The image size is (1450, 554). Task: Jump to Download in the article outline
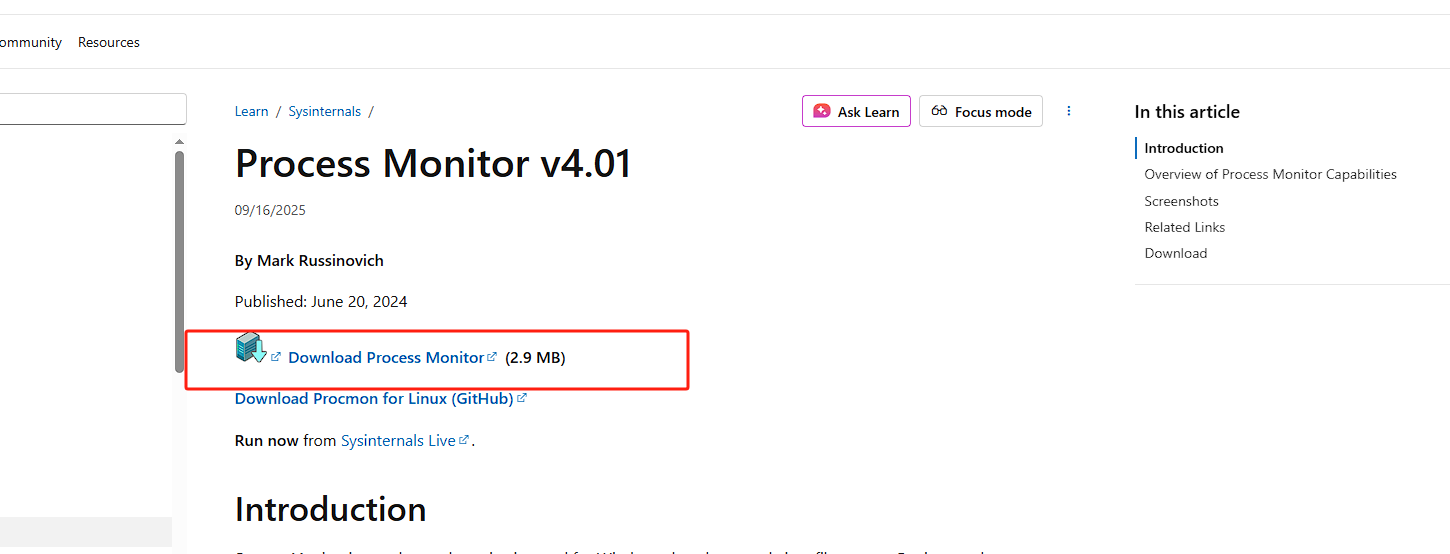(1175, 253)
